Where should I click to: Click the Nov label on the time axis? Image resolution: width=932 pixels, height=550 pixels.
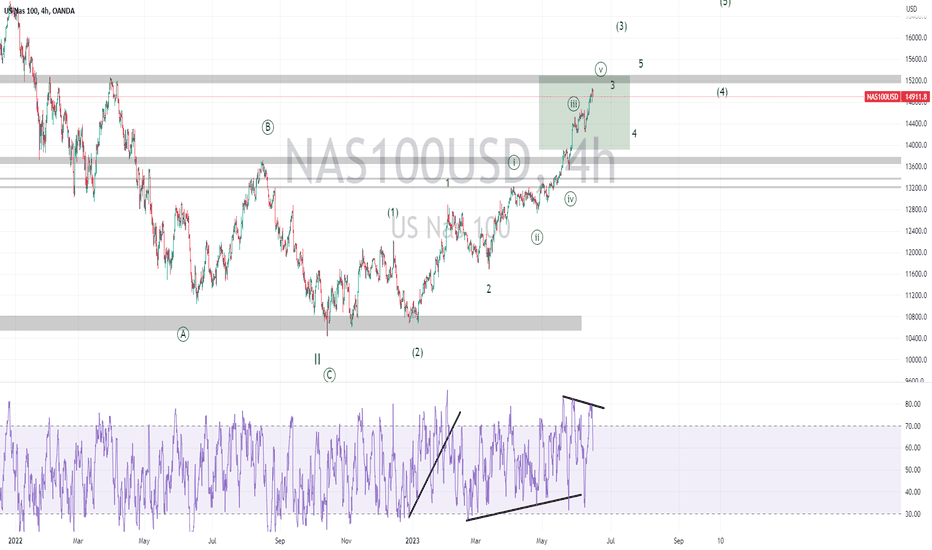[x=347, y=541]
